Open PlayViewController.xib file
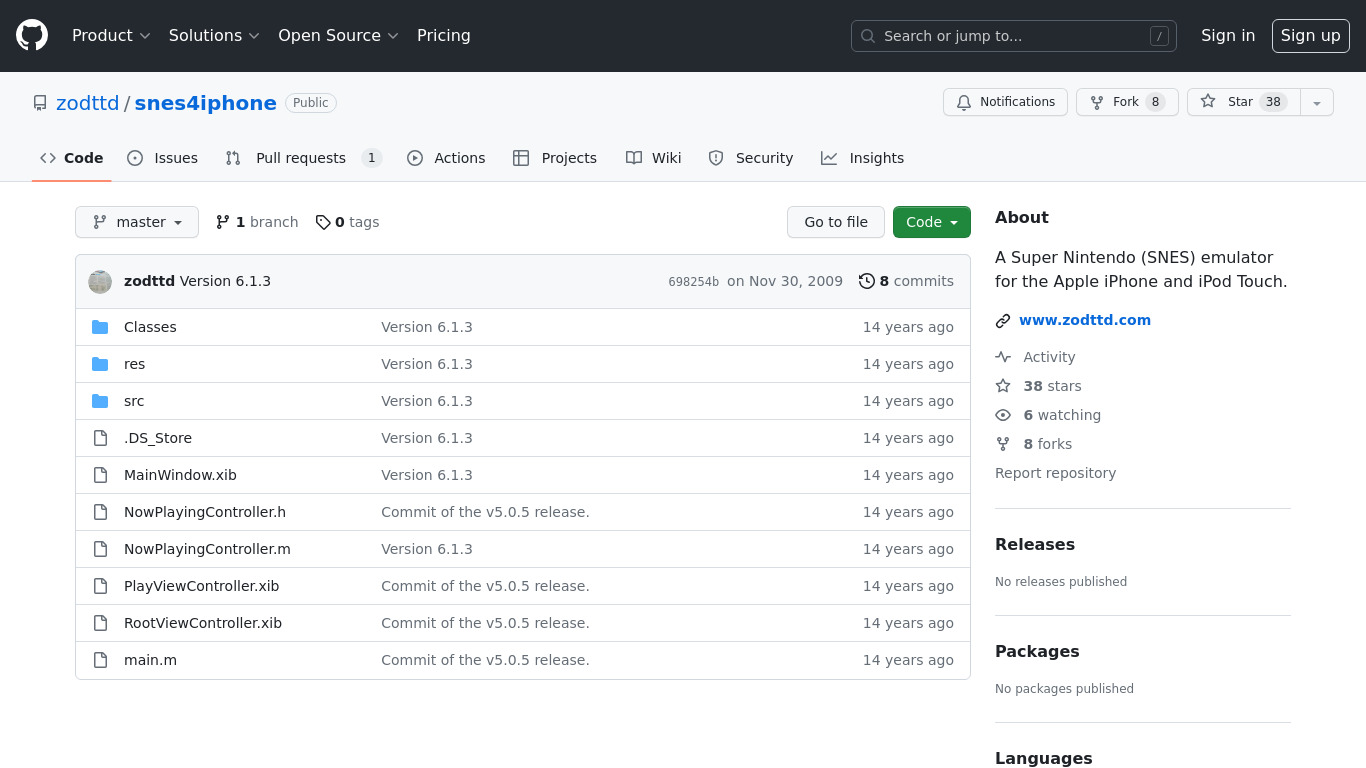The image size is (1366, 768). click(201, 586)
